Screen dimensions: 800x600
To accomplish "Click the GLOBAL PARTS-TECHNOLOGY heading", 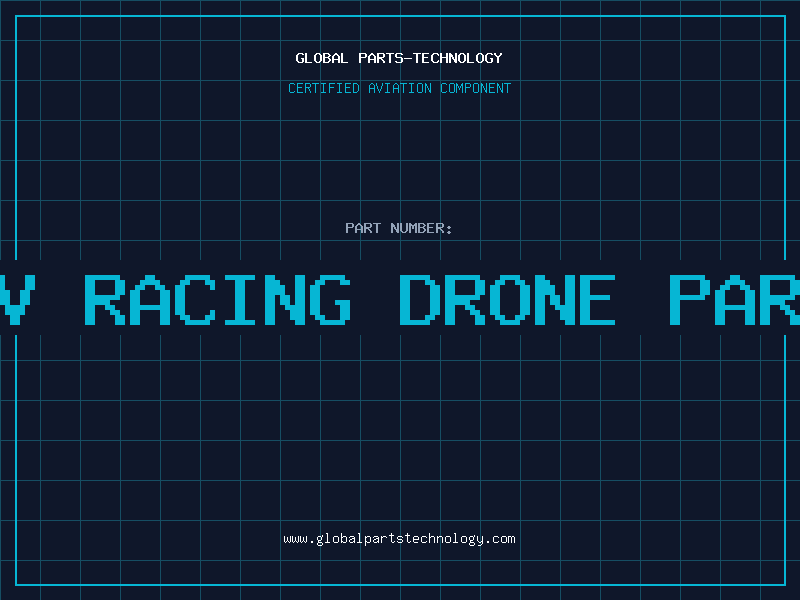I will tap(399, 58).
